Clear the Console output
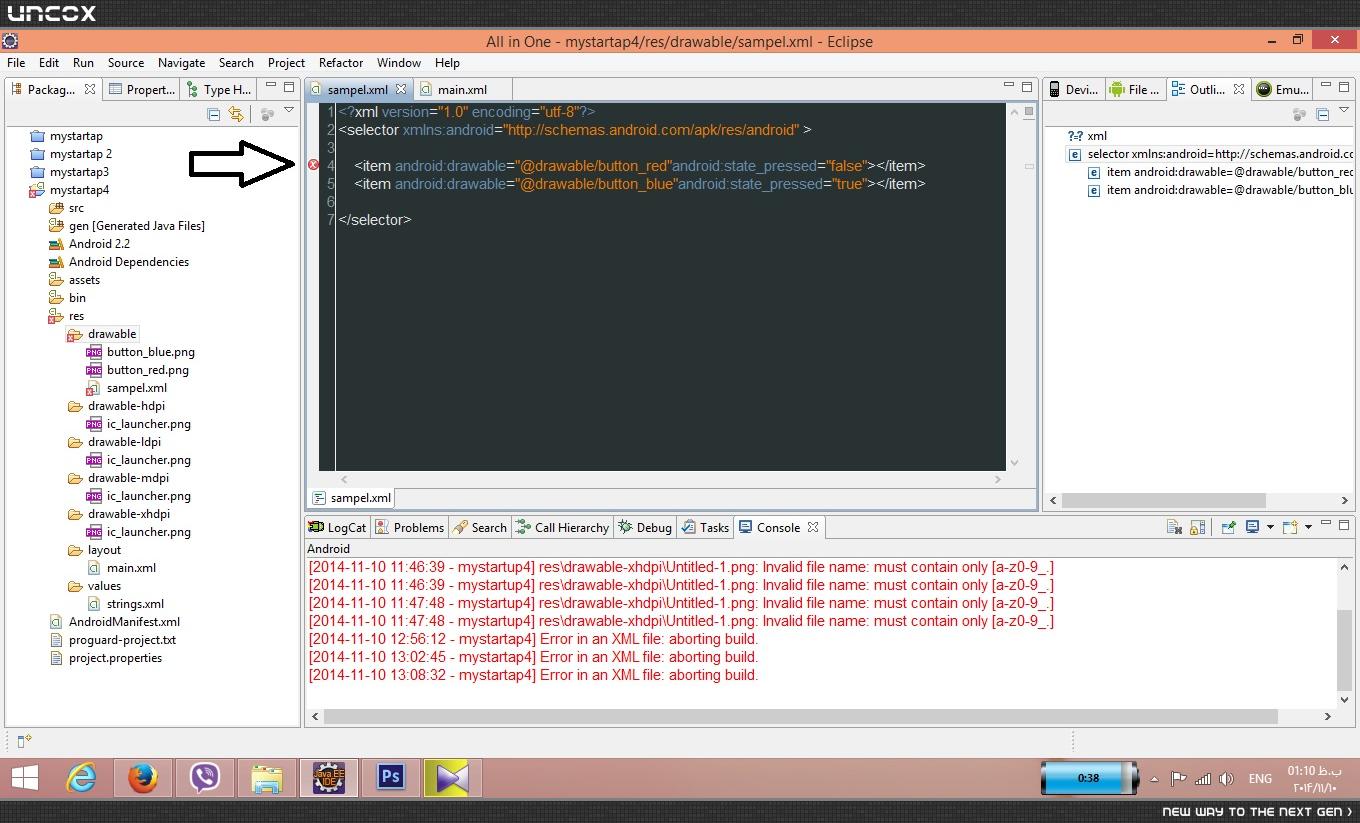This screenshot has height=823, width=1360. click(x=1175, y=527)
